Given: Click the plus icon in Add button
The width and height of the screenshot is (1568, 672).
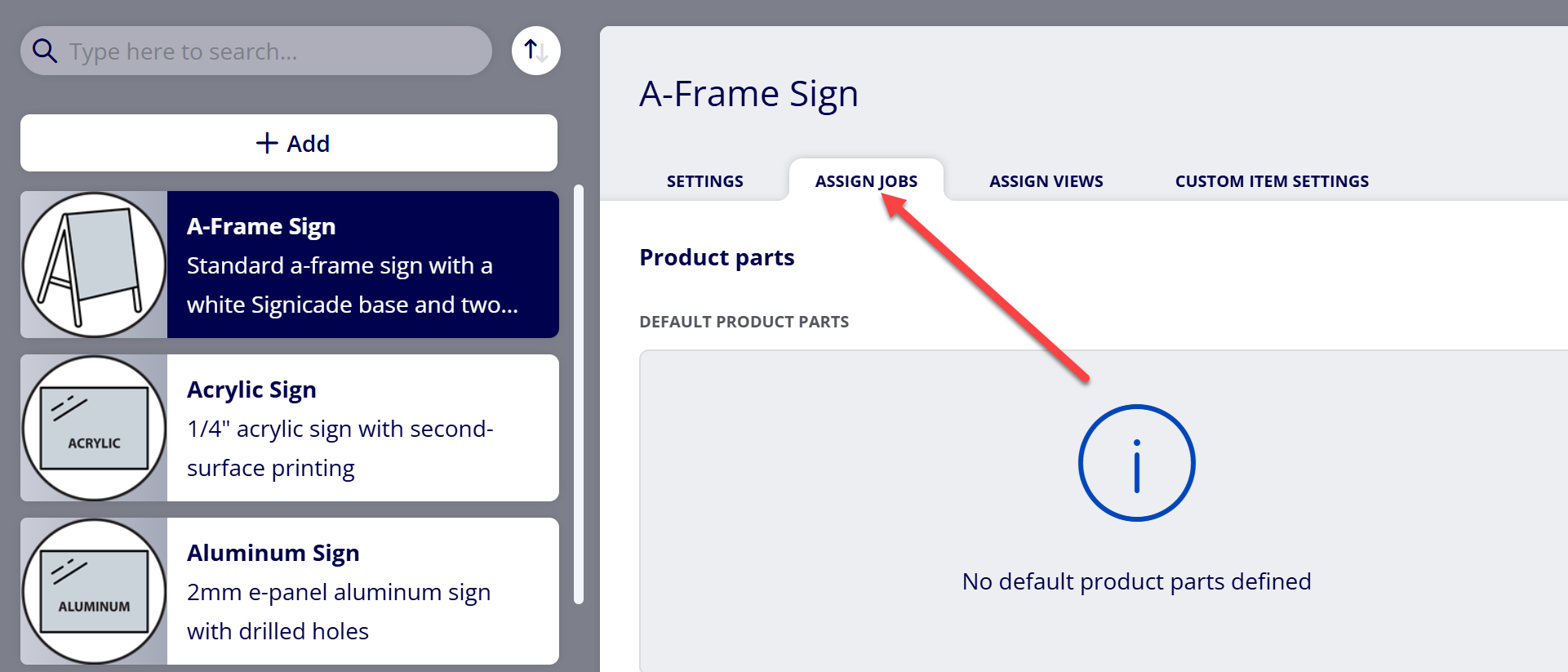Looking at the screenshot, I should (267, 143).
